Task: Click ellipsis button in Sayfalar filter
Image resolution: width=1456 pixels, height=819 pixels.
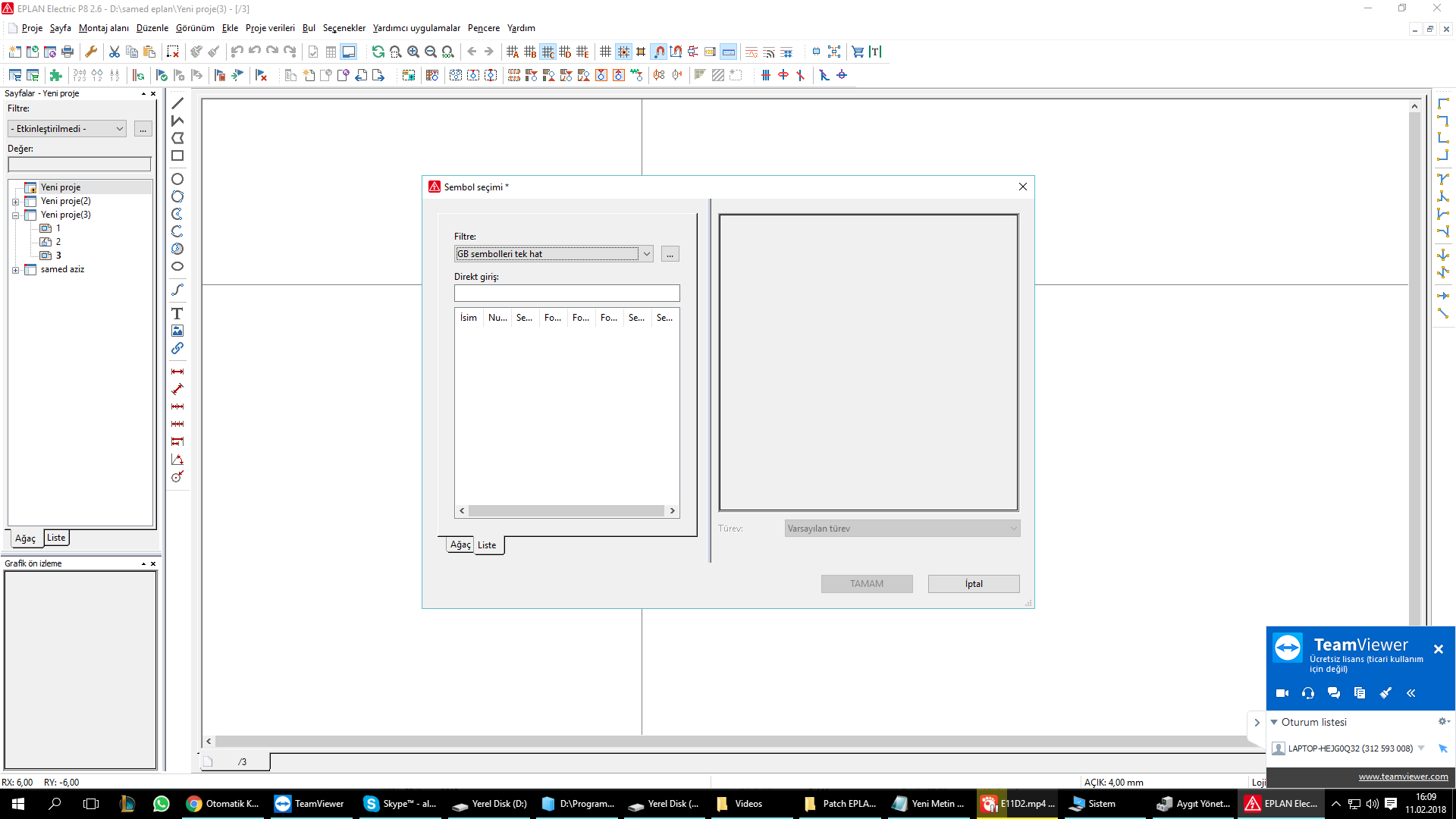Action: (143, 129)
